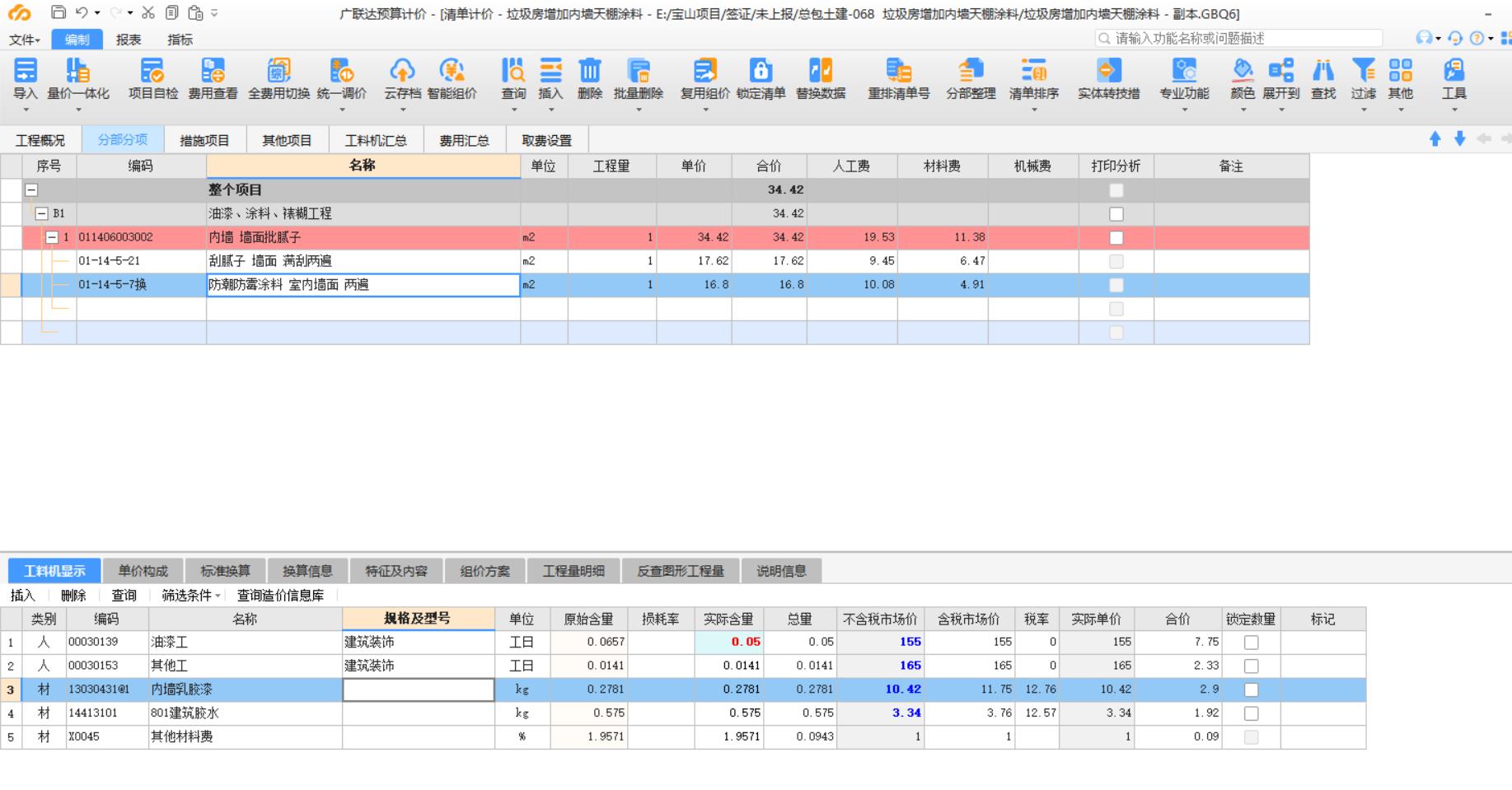1512x790 pixels.
Task: Expand dropdown arrow under 查询
Action: (x=513, y=110)
